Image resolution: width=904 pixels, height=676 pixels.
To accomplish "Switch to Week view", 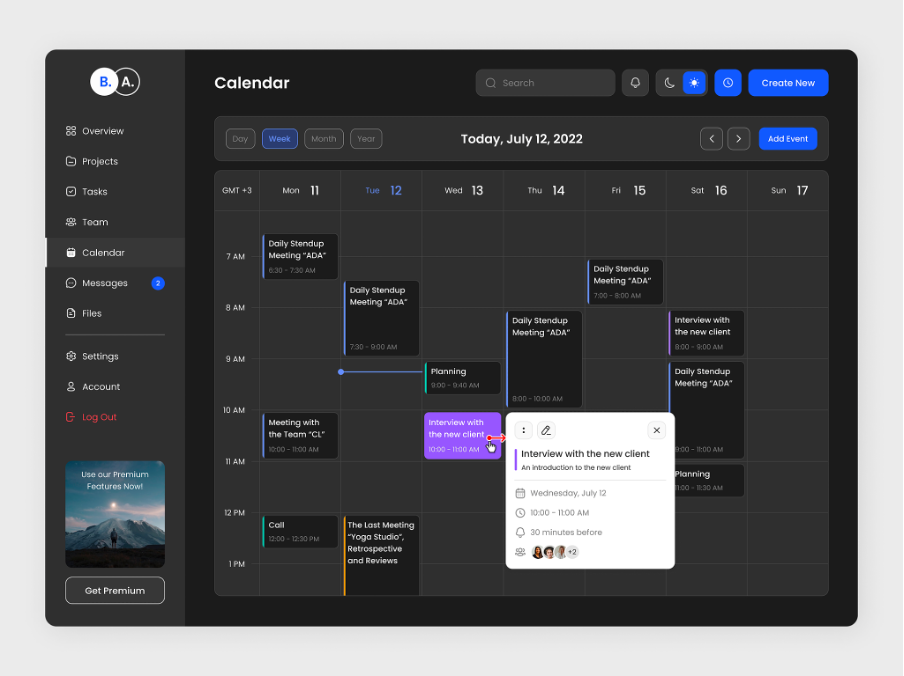I will point(280,139).
